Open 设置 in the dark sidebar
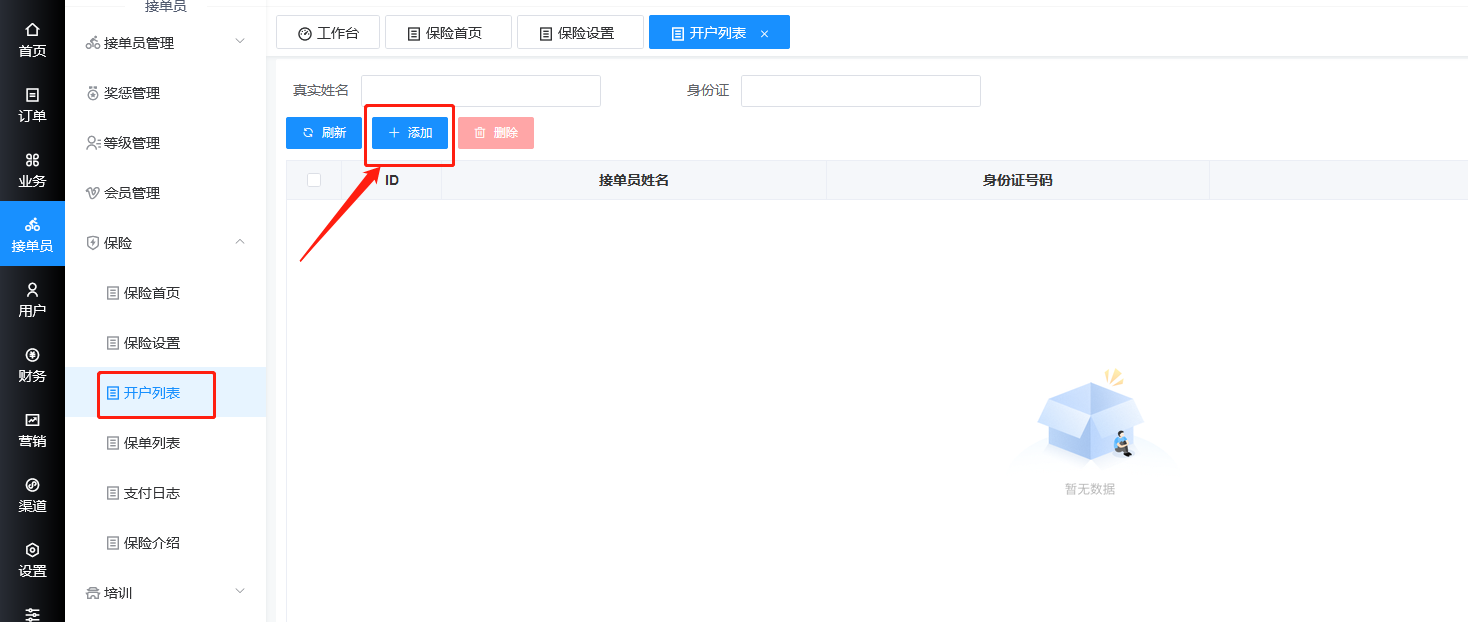The height and width of the screenshot is (622, 1468). pyautogui.click(x=32, y=559)
